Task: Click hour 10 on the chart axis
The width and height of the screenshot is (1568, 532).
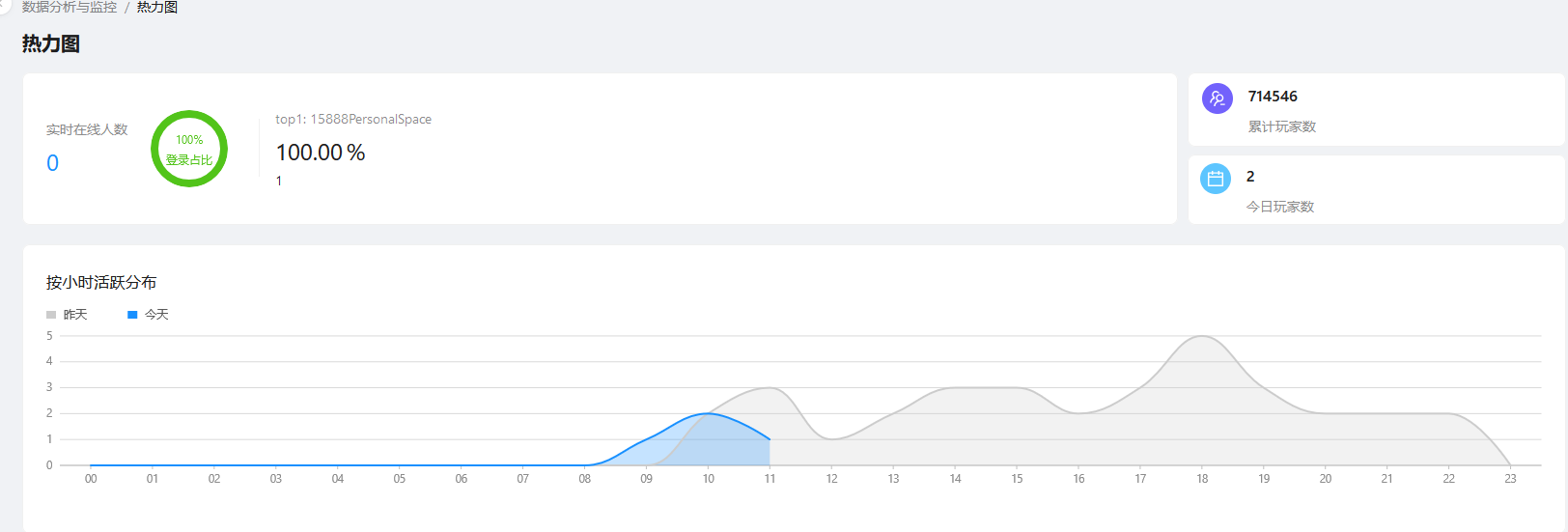Action: pyautogui.click(x=708, y=479)
